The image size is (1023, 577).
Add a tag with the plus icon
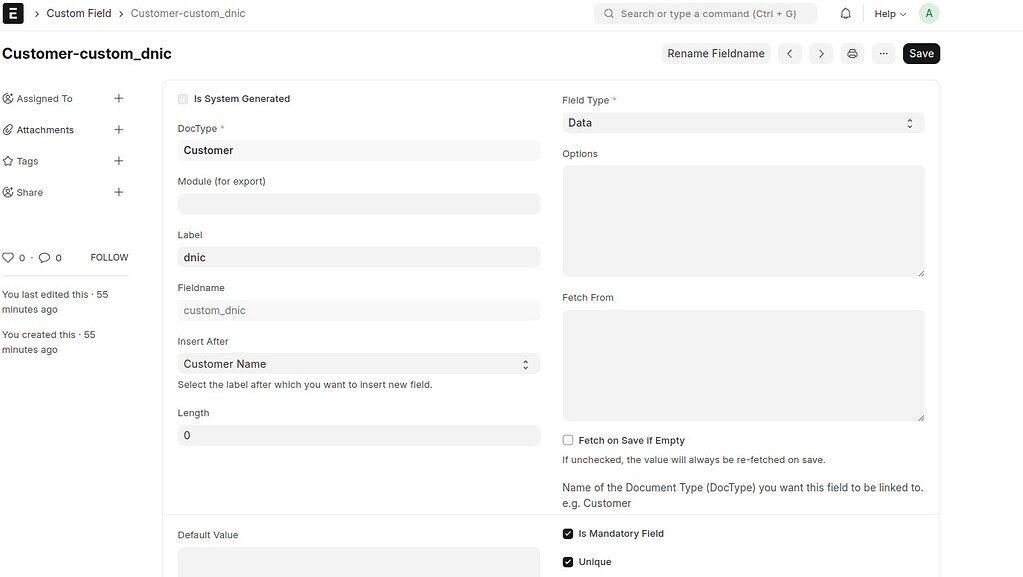[x=119, y=161]
